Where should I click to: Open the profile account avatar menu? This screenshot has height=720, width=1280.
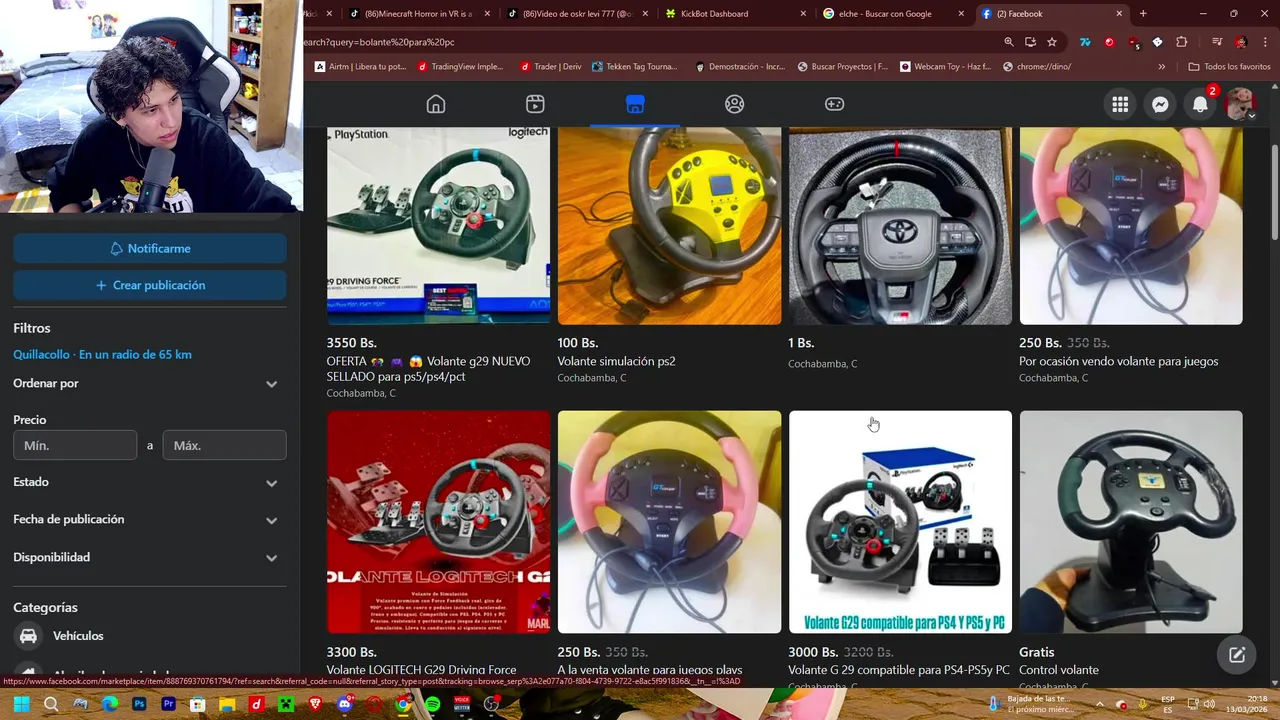(1241, 104)
